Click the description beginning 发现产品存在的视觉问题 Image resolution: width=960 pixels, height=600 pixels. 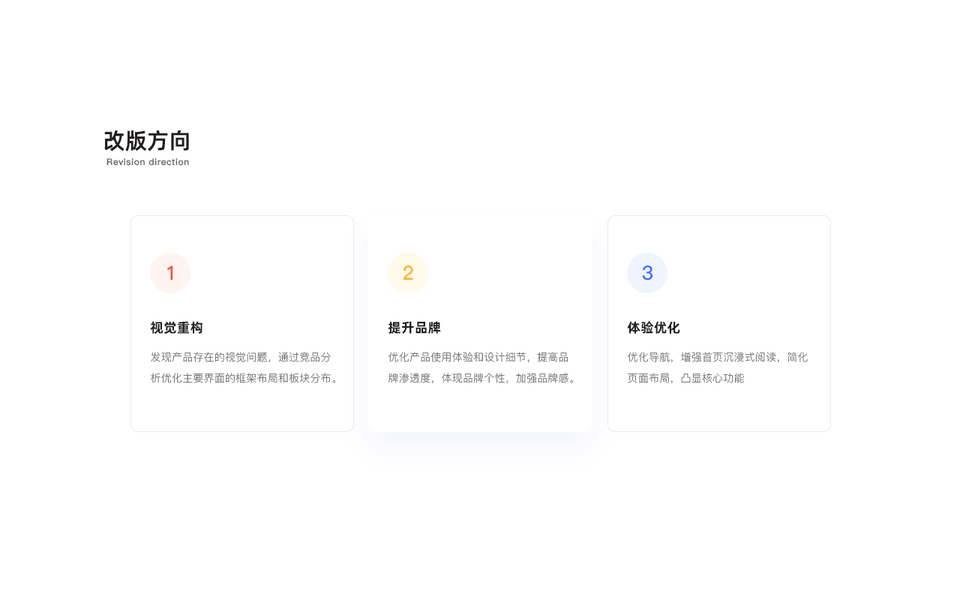[245, 367]
